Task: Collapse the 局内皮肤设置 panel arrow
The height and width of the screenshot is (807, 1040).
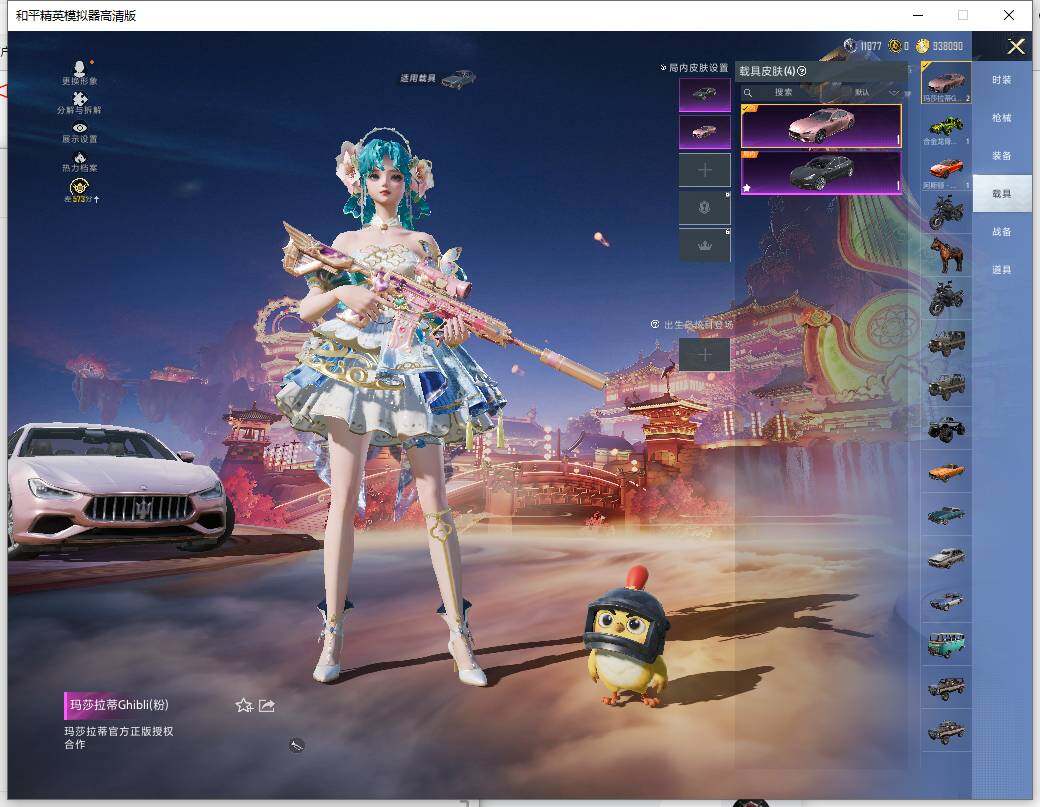Action: 663,68
